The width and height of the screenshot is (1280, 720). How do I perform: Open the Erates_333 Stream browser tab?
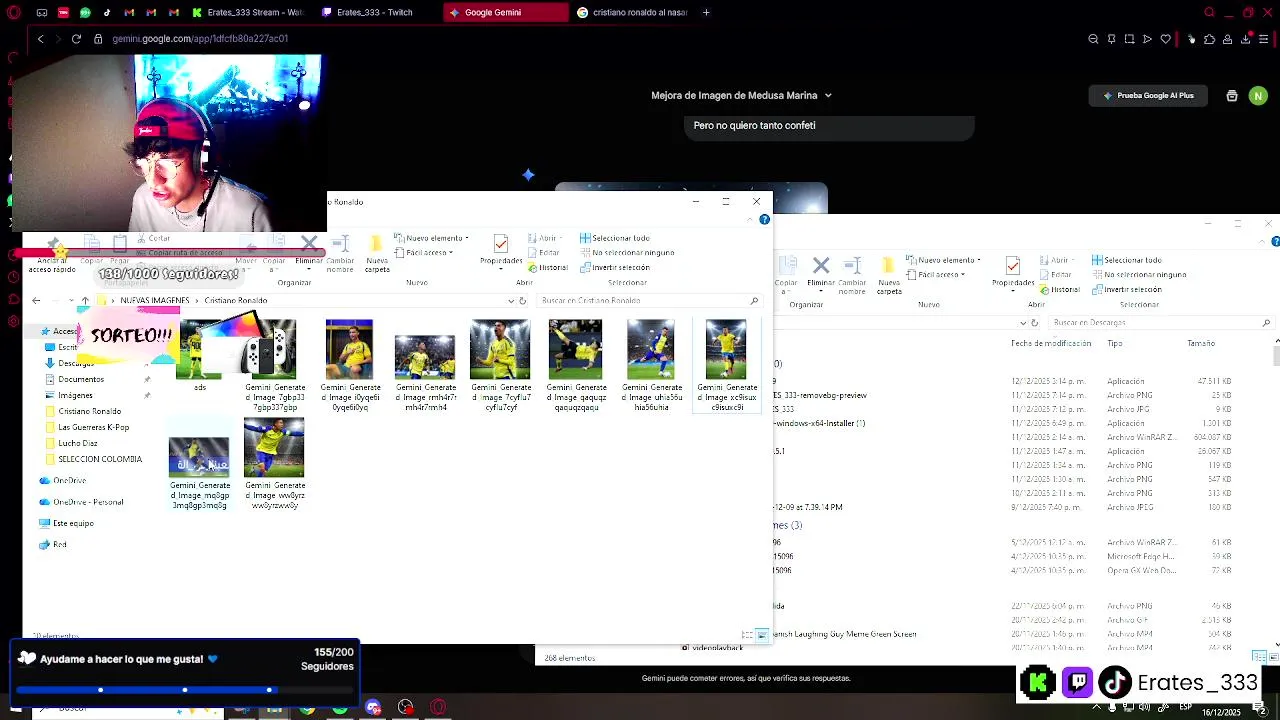click(248, 12)
